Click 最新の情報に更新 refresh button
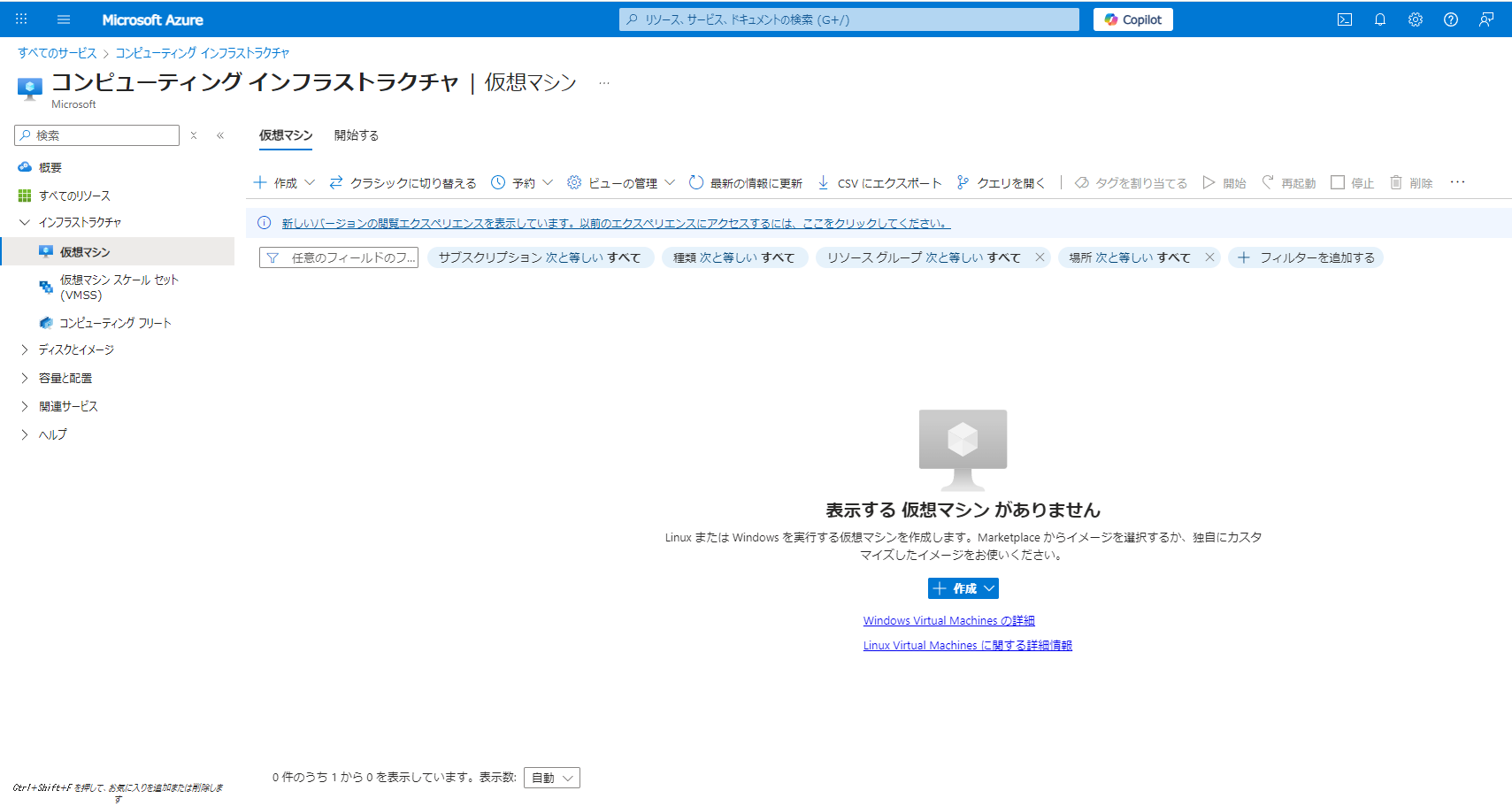Viewport: 1512px width, 806px height. click(746, 182)
